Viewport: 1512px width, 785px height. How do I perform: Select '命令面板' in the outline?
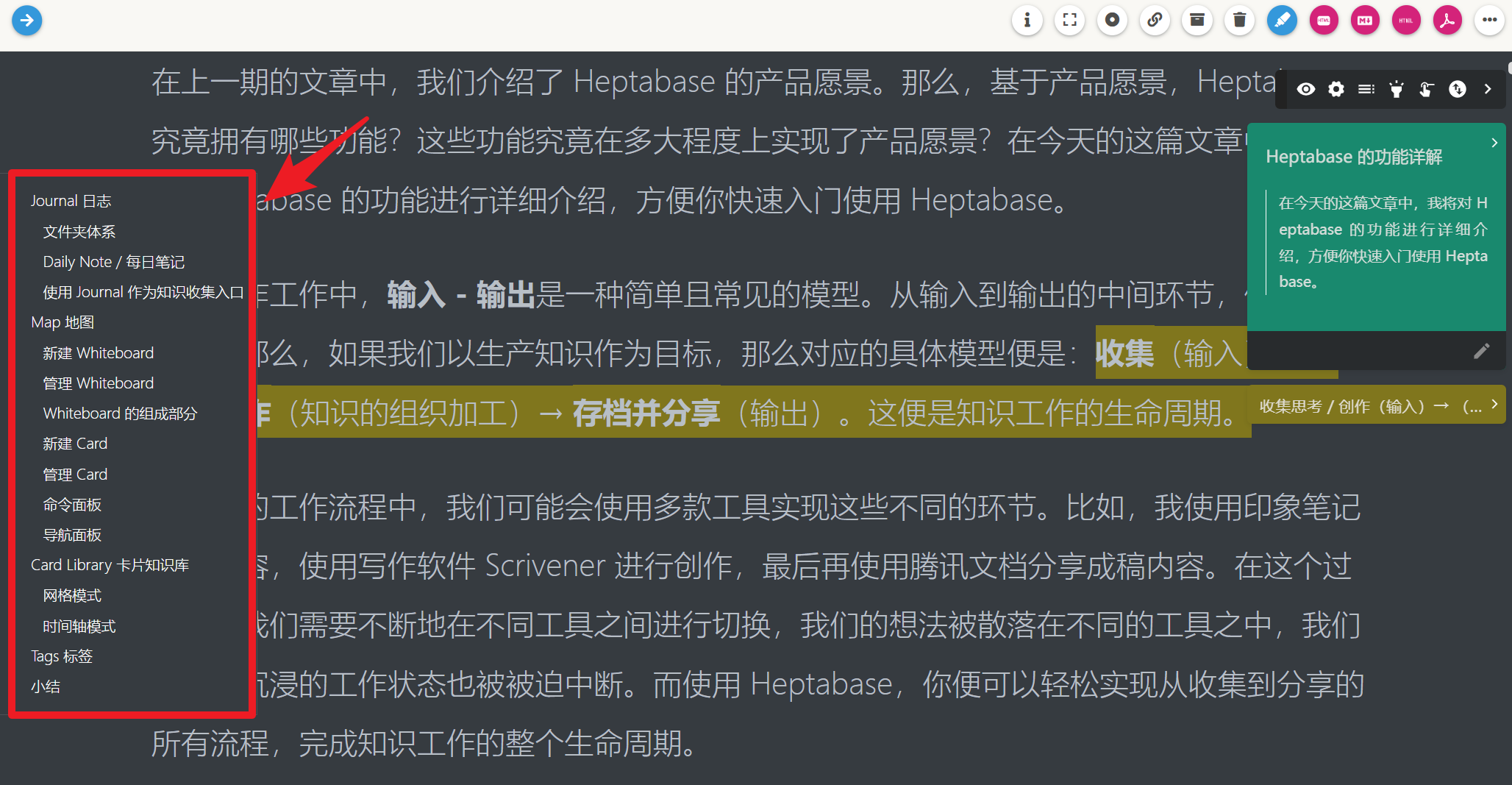point(72,505)
